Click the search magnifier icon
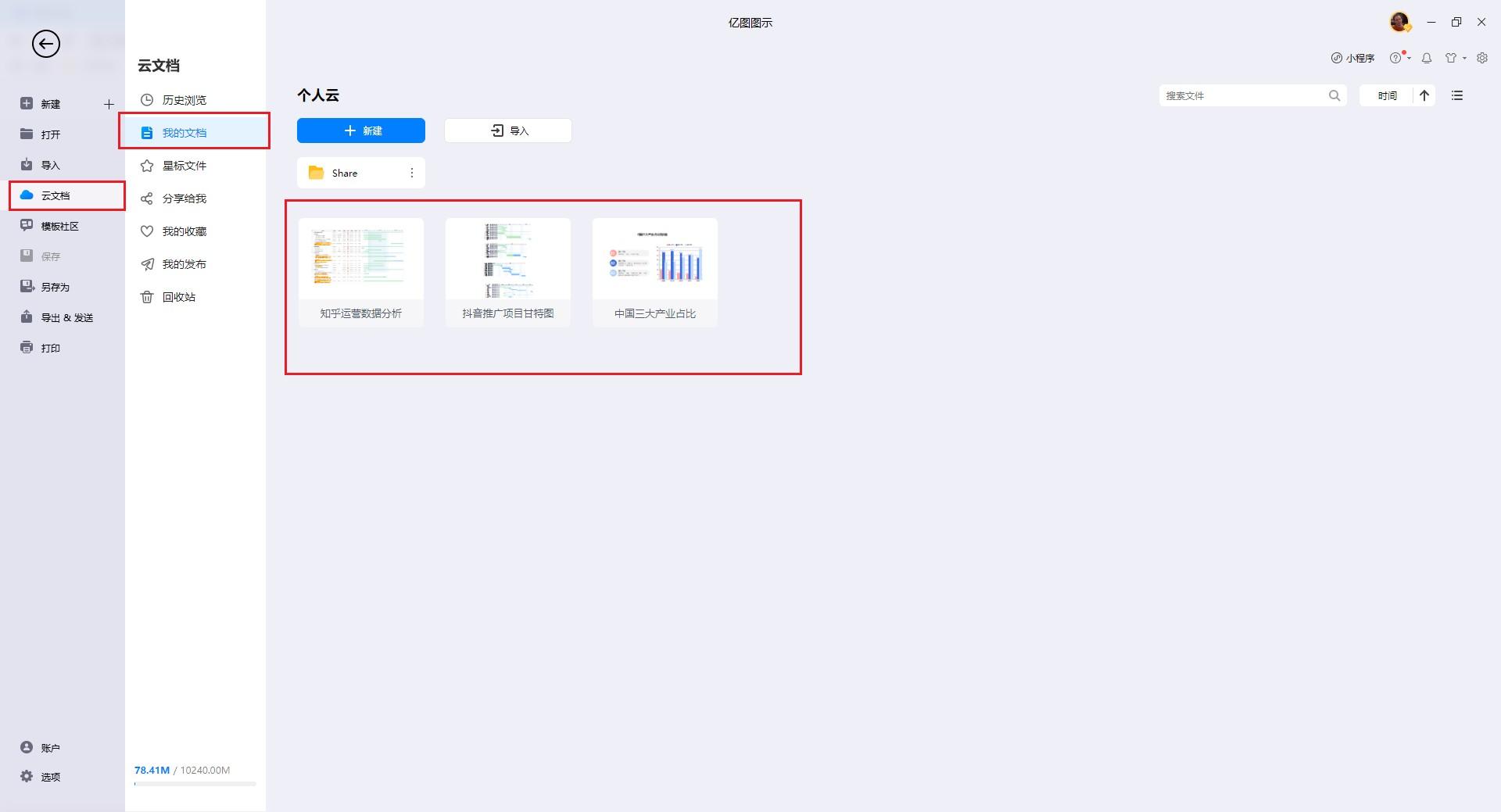Screen dimensions: 1501x812 pyautogui.click(x=1334, y=95)
